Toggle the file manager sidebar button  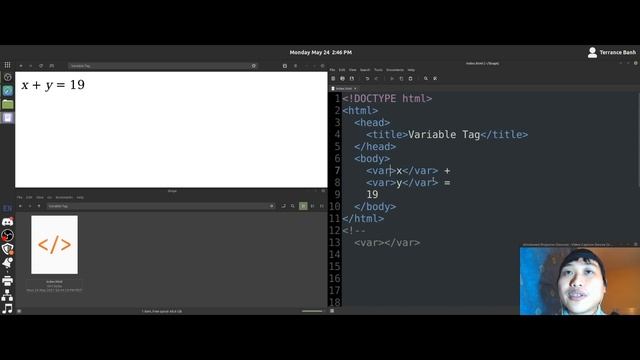click(19, 311)
